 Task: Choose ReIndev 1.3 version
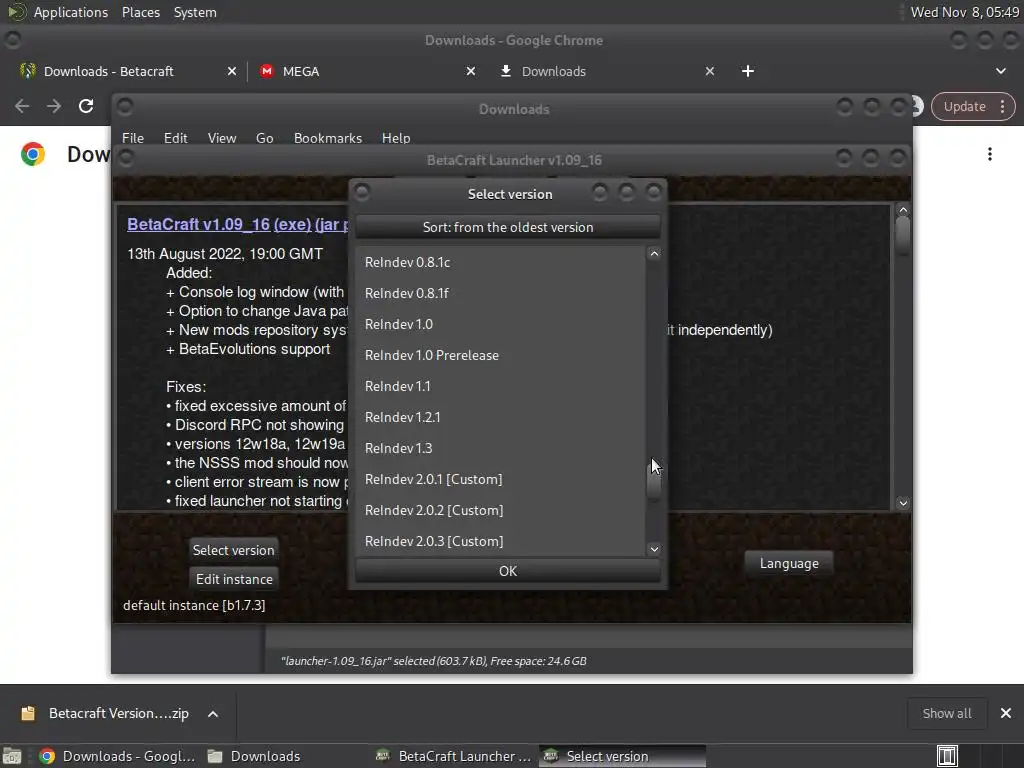tap(500, 448)
